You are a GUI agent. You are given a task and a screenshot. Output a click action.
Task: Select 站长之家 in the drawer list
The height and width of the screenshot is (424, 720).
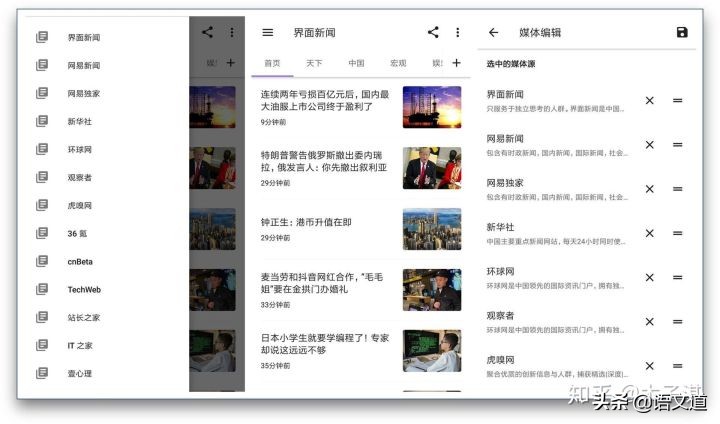(x=84, y=318)
